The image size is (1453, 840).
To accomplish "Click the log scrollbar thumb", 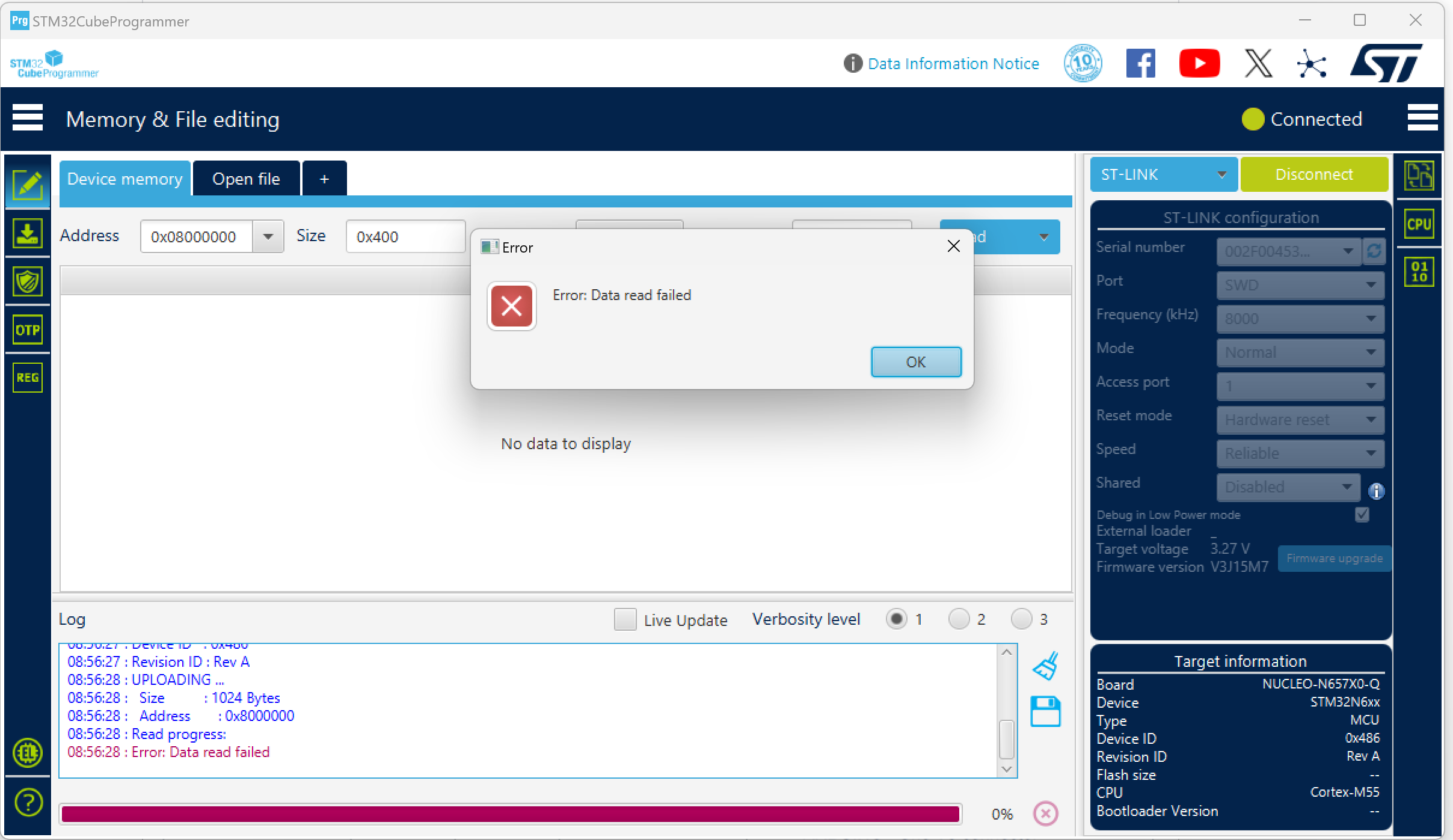I will 1006,739.
